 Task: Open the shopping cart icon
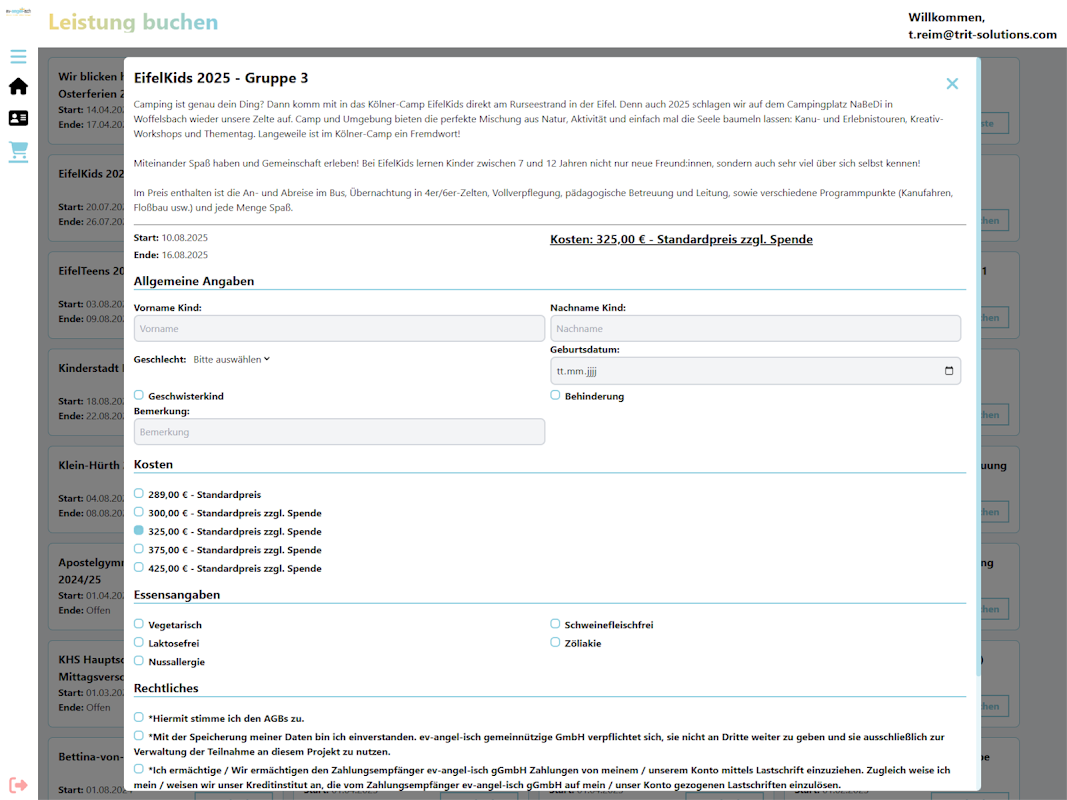tap(18, 151)
